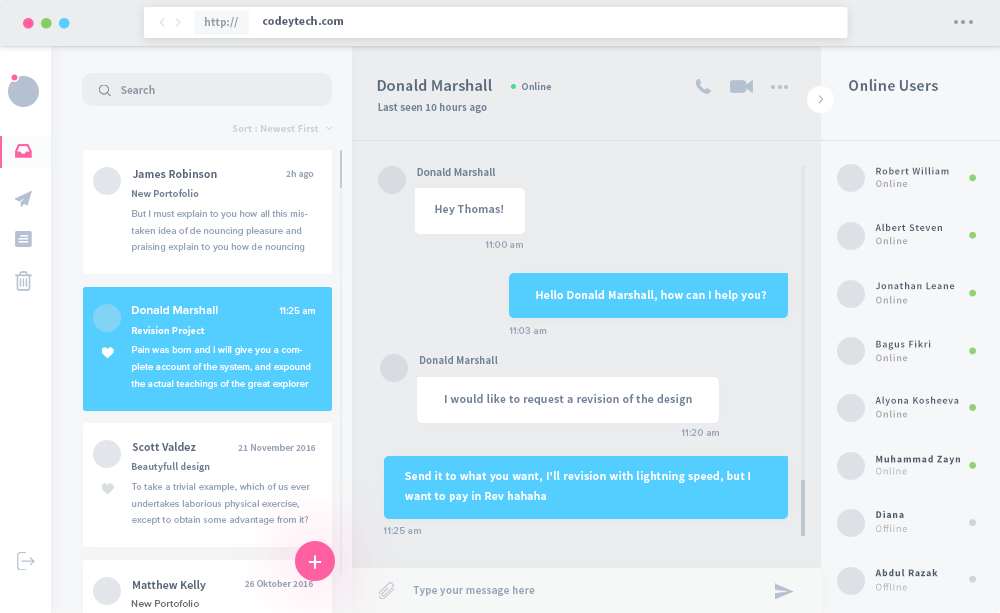Send the message with the arrow icon
Screen dimensions: 1000x613
tap(783, 591)
